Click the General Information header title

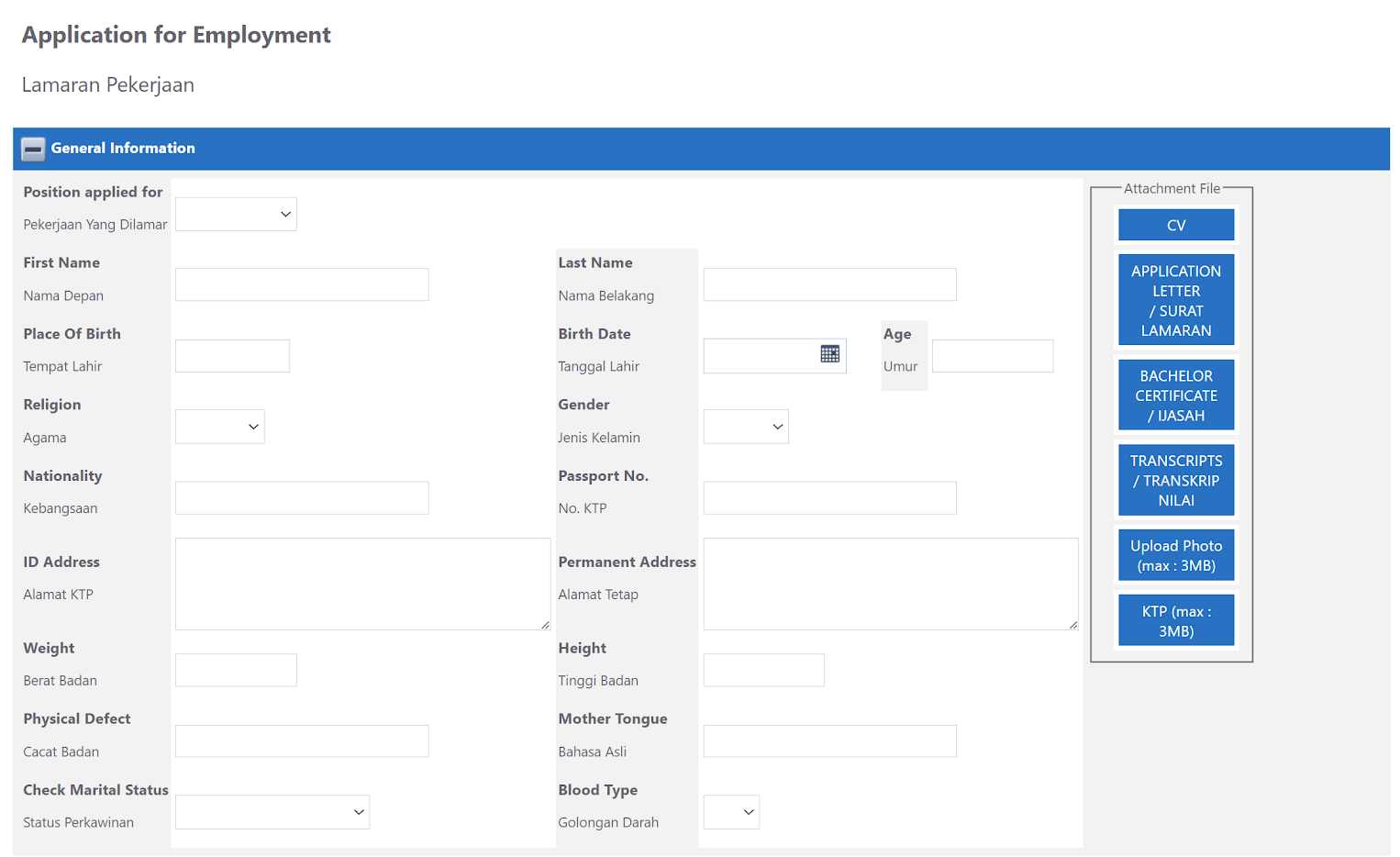point(123,149)
